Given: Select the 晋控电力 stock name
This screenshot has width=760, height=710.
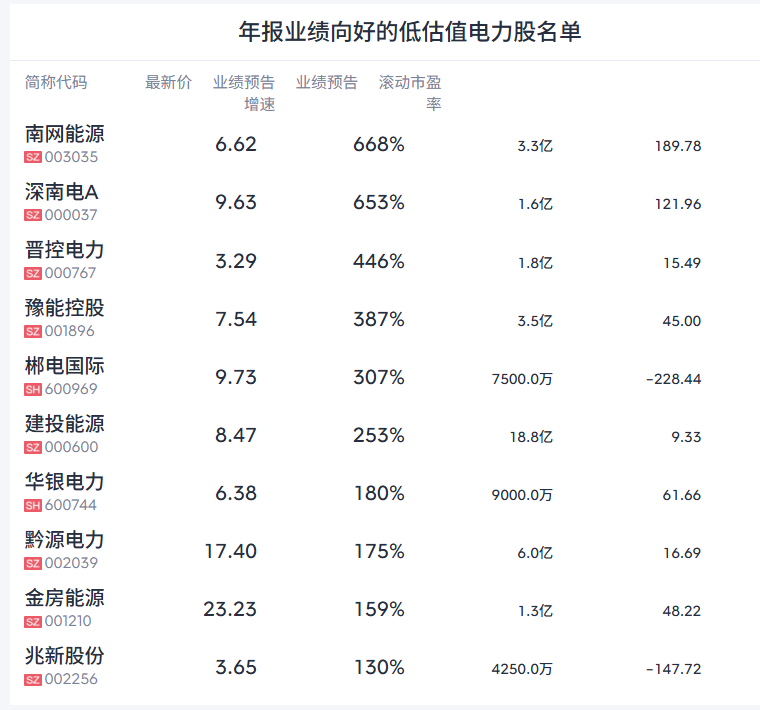Looking at the screenshot, I should 65,250.
